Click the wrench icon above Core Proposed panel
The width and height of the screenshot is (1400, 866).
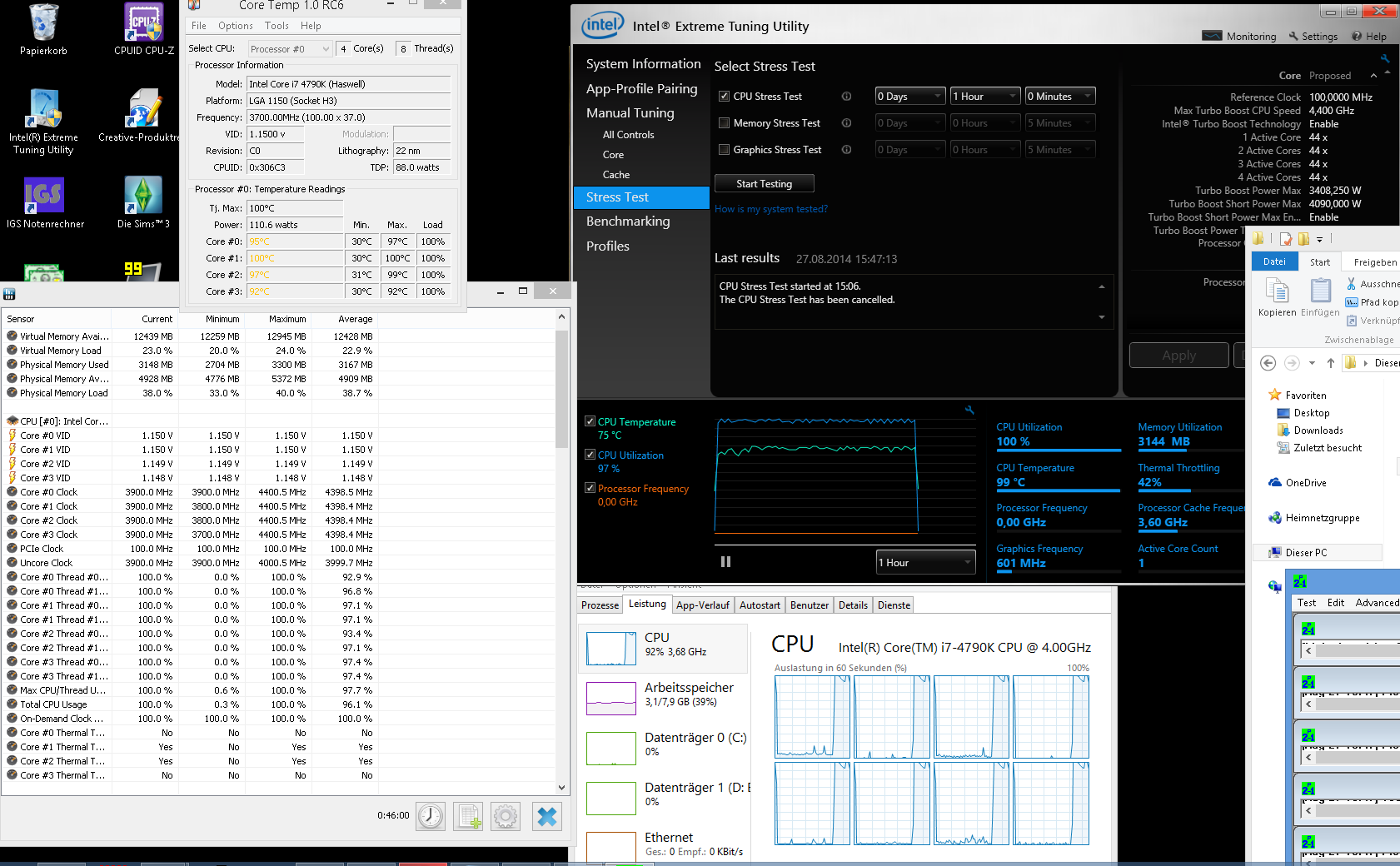(x=1385, y=59)
